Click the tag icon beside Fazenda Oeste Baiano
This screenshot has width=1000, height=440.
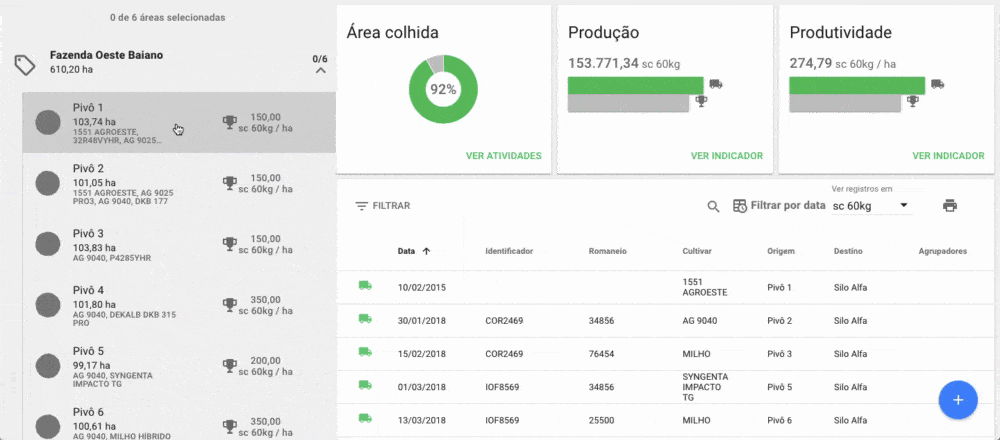point(25,65)
